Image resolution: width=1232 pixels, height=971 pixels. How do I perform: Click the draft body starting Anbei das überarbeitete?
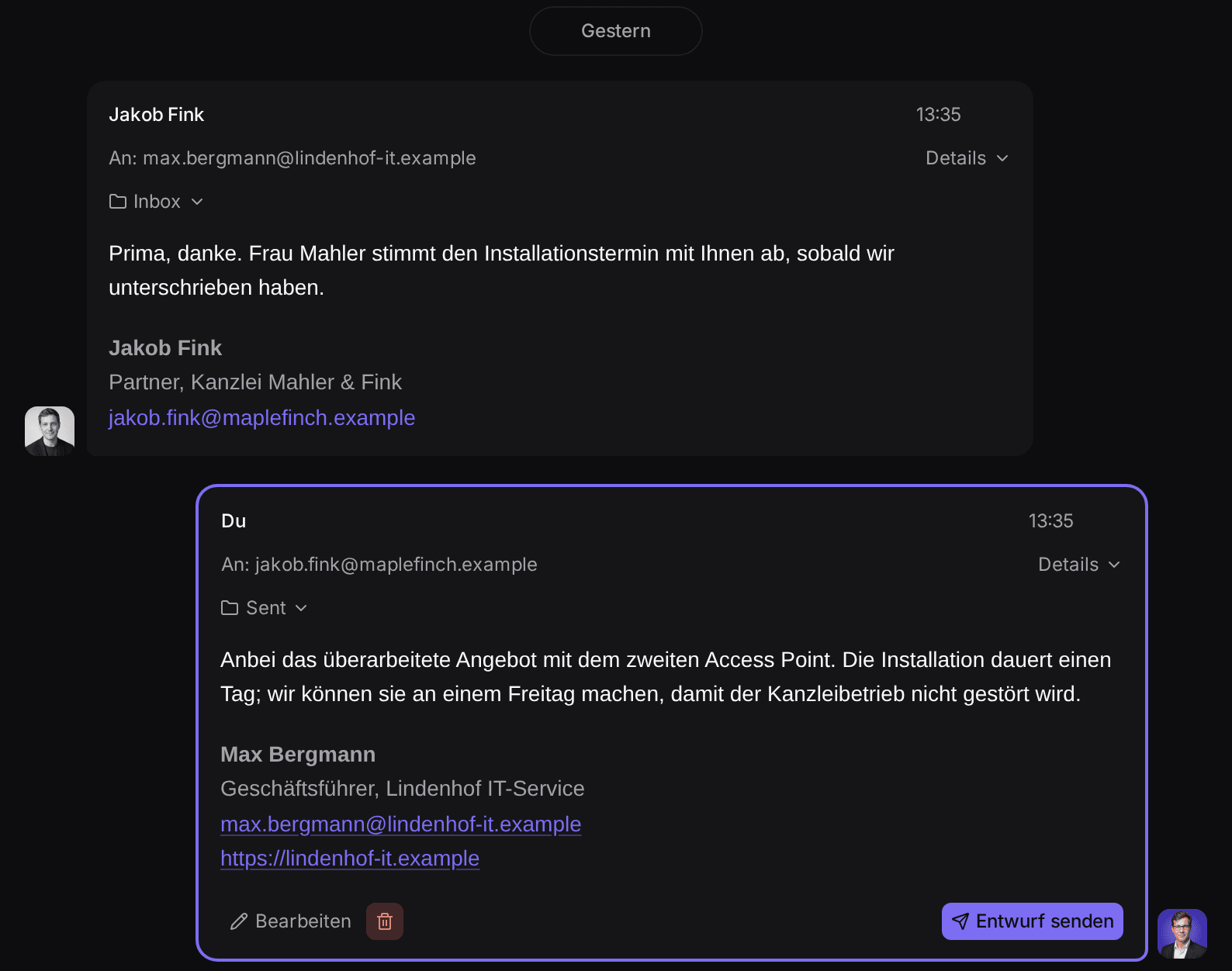pyautogui.click(x=666, y=677)
